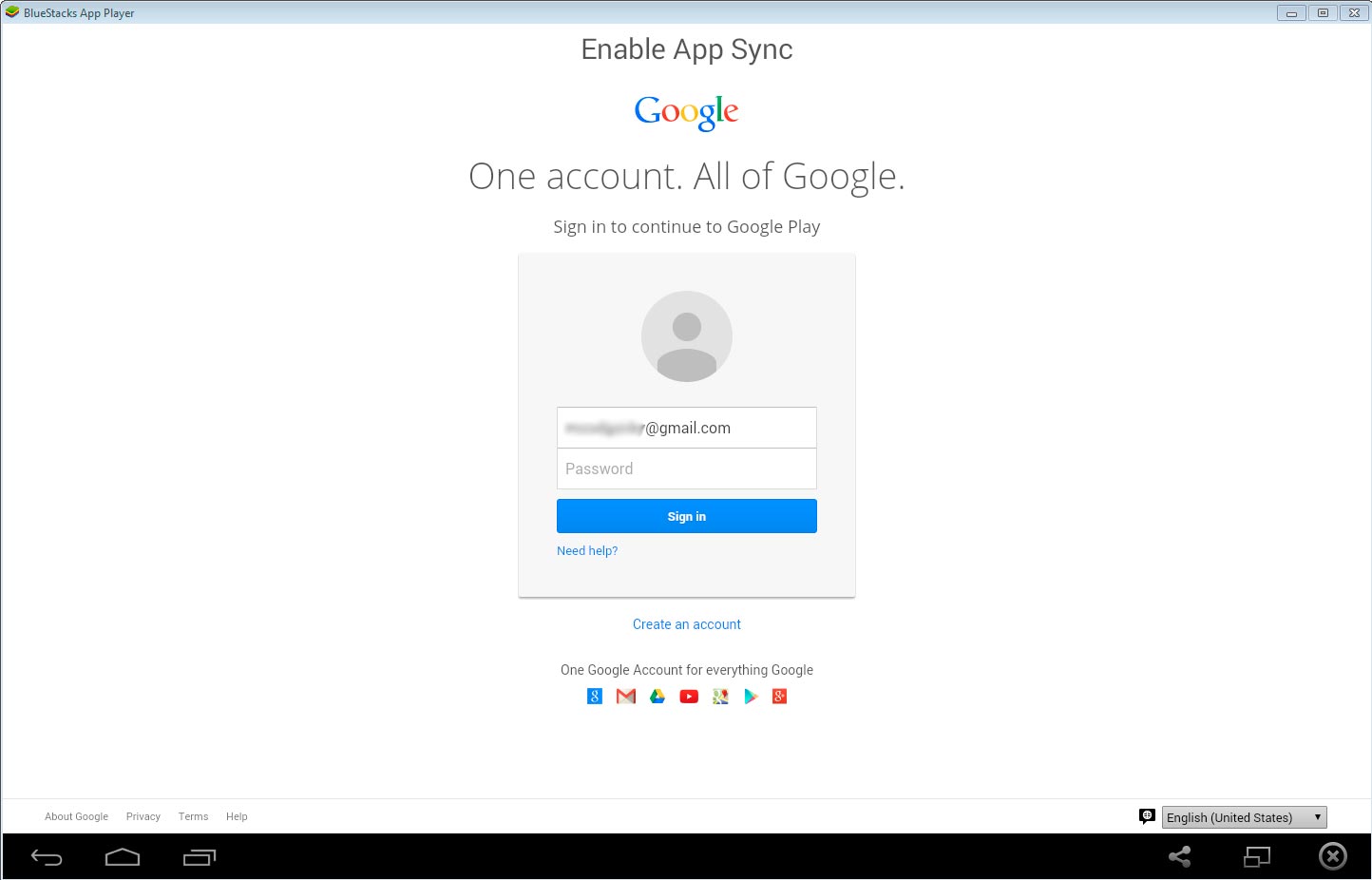Open the Terms footer link

(193, 816)
